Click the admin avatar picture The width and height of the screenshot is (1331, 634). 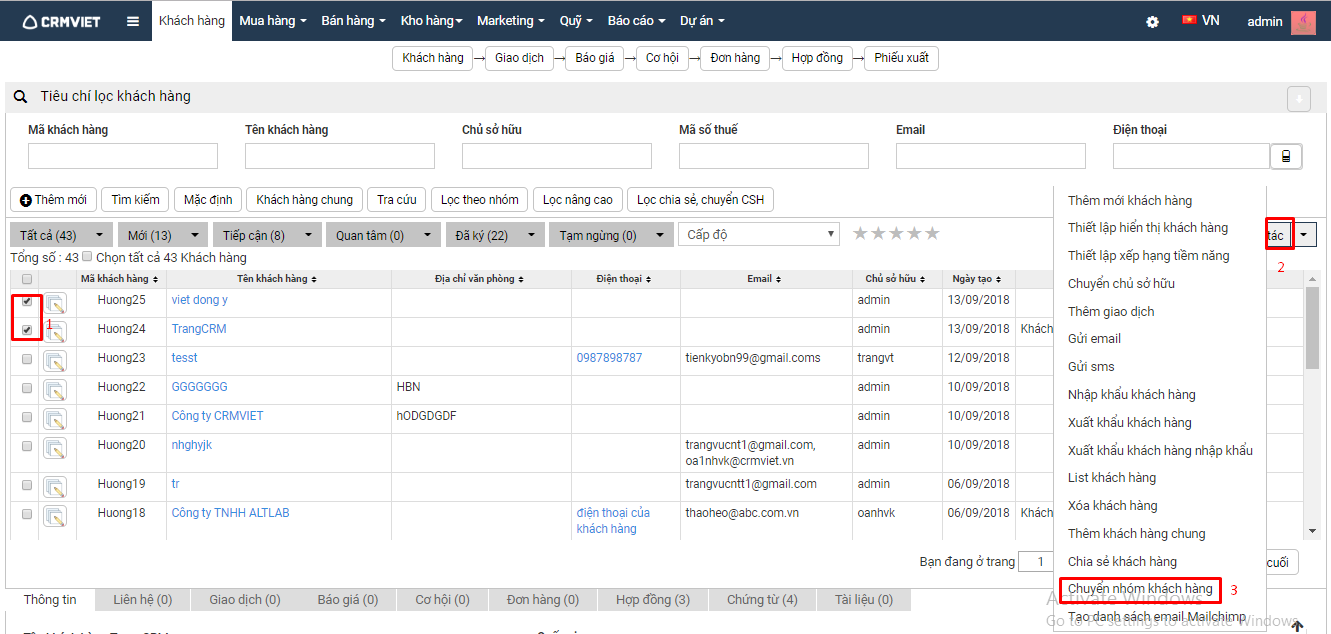pos(1303,21)
